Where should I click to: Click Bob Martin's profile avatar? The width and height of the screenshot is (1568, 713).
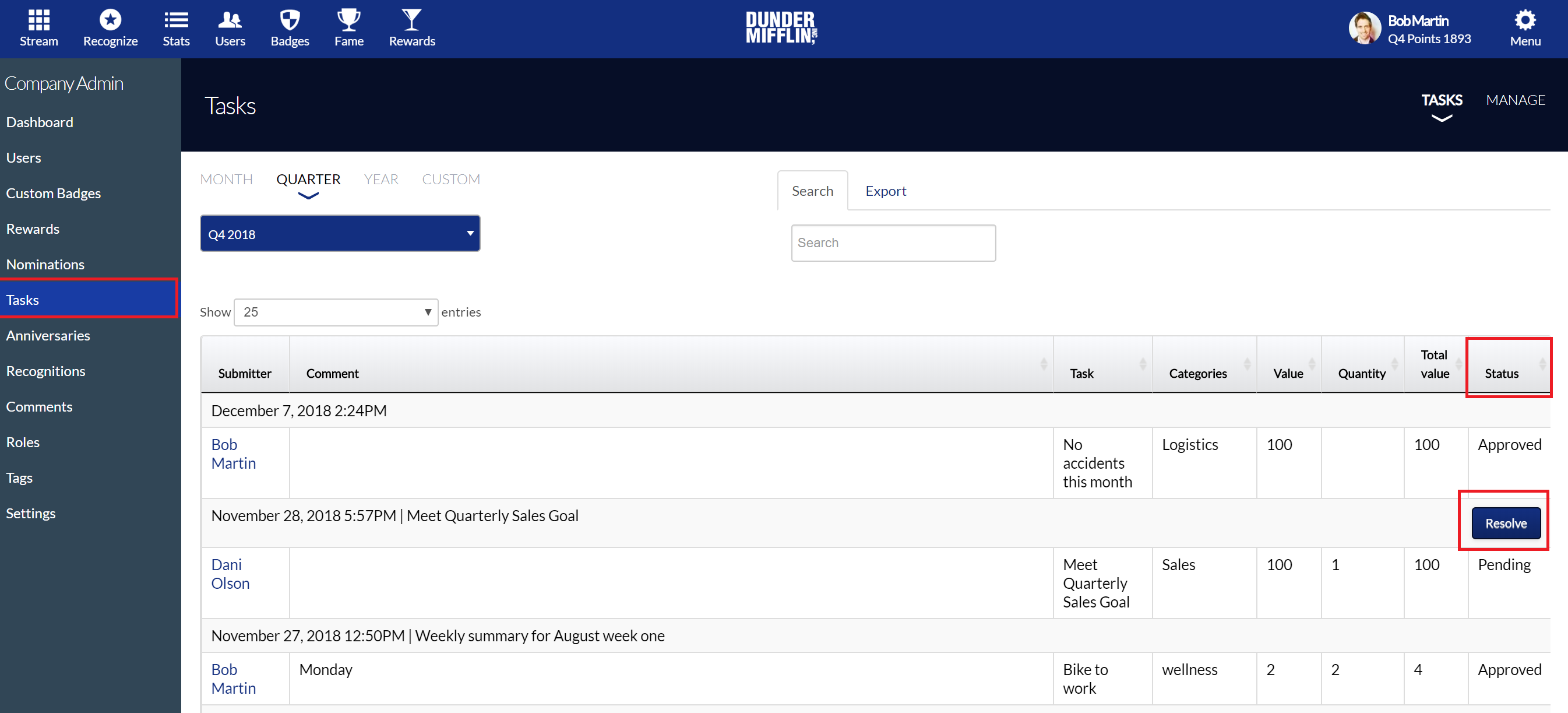[1364, 29]
